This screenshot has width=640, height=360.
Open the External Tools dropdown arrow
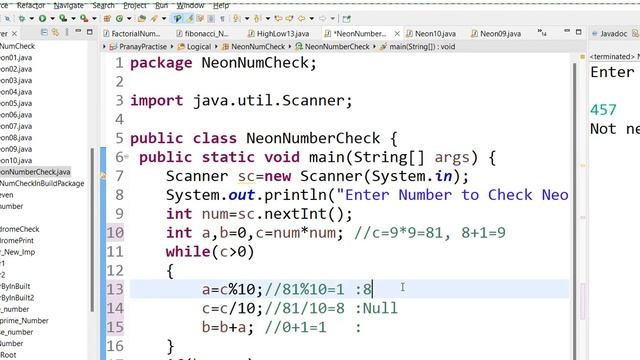click(x=94, y=18)
